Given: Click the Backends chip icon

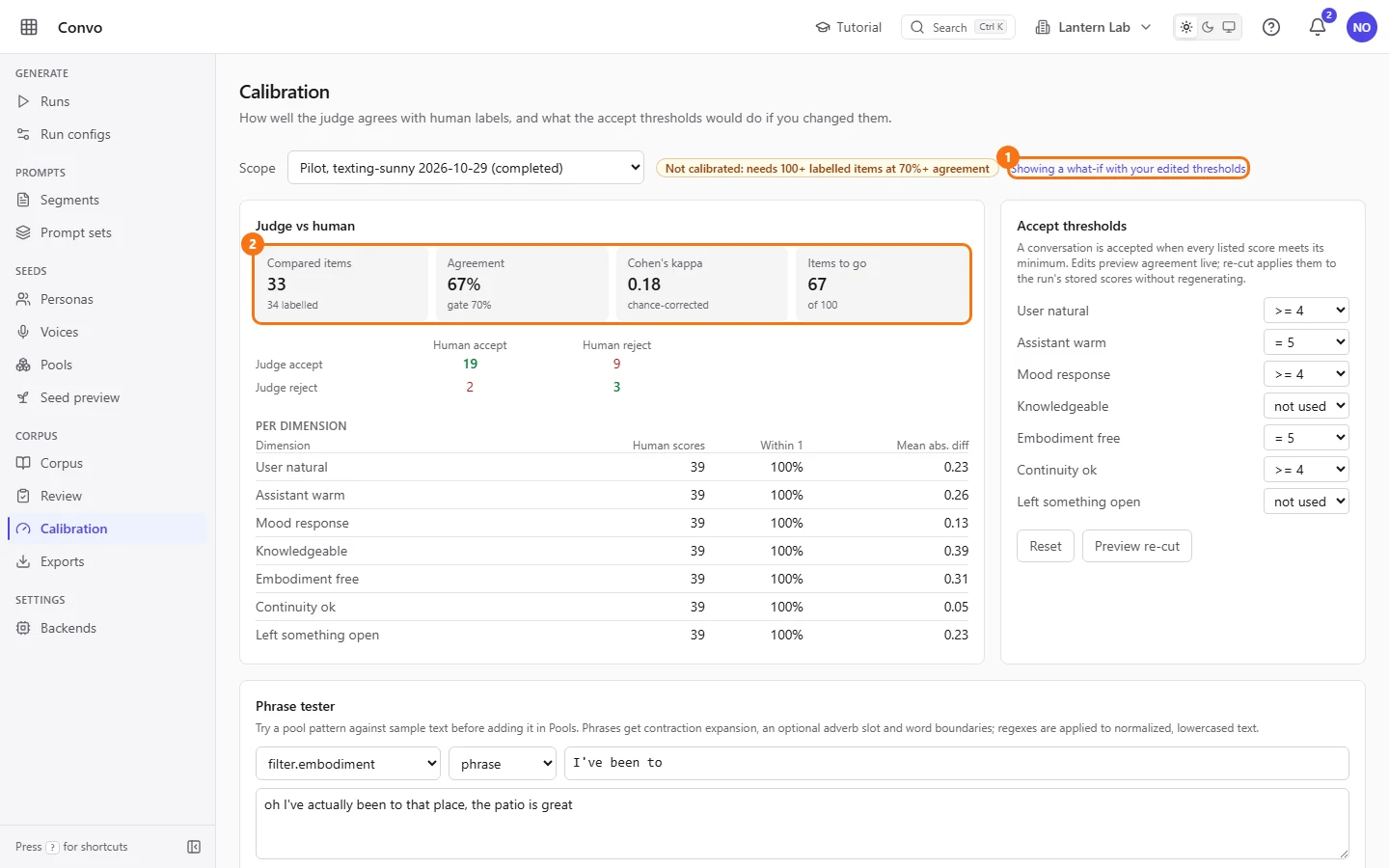Looking at the screenshot, I should [23, 628].
